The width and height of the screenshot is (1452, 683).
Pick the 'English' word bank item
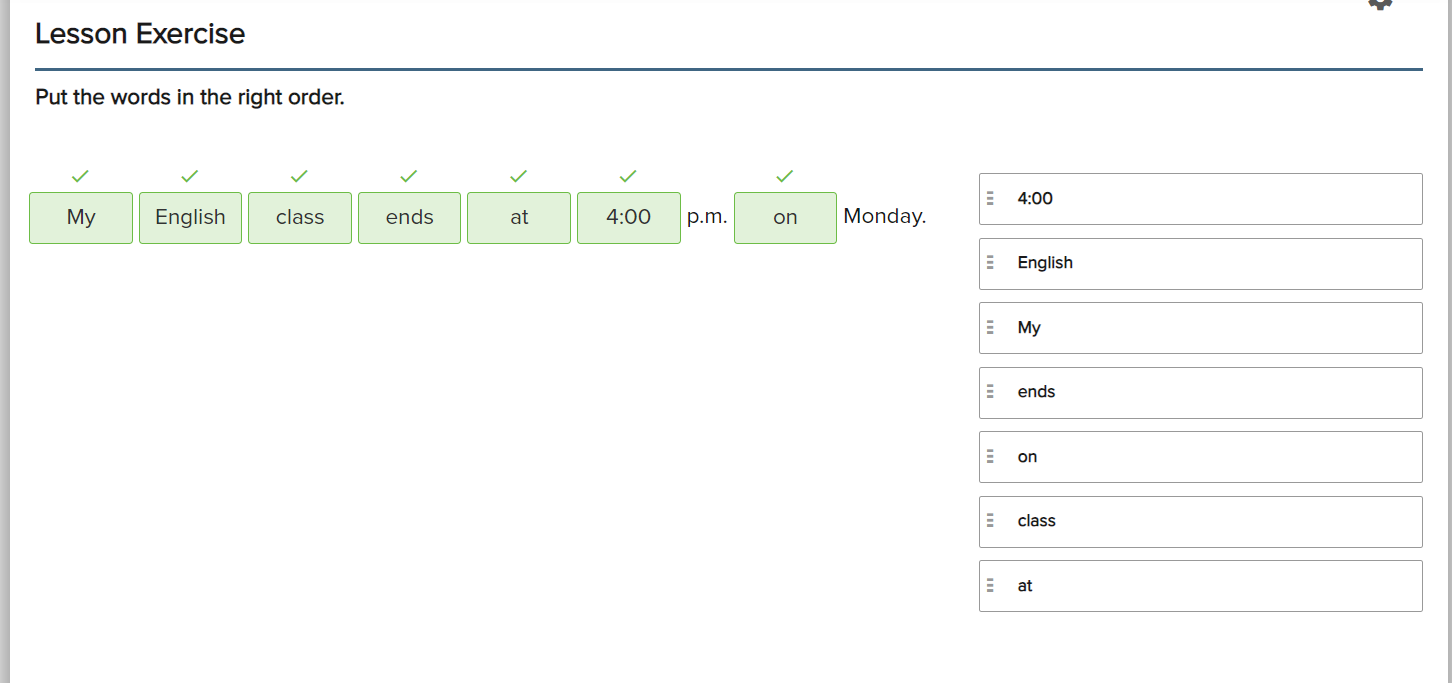tap(1200, 263)
